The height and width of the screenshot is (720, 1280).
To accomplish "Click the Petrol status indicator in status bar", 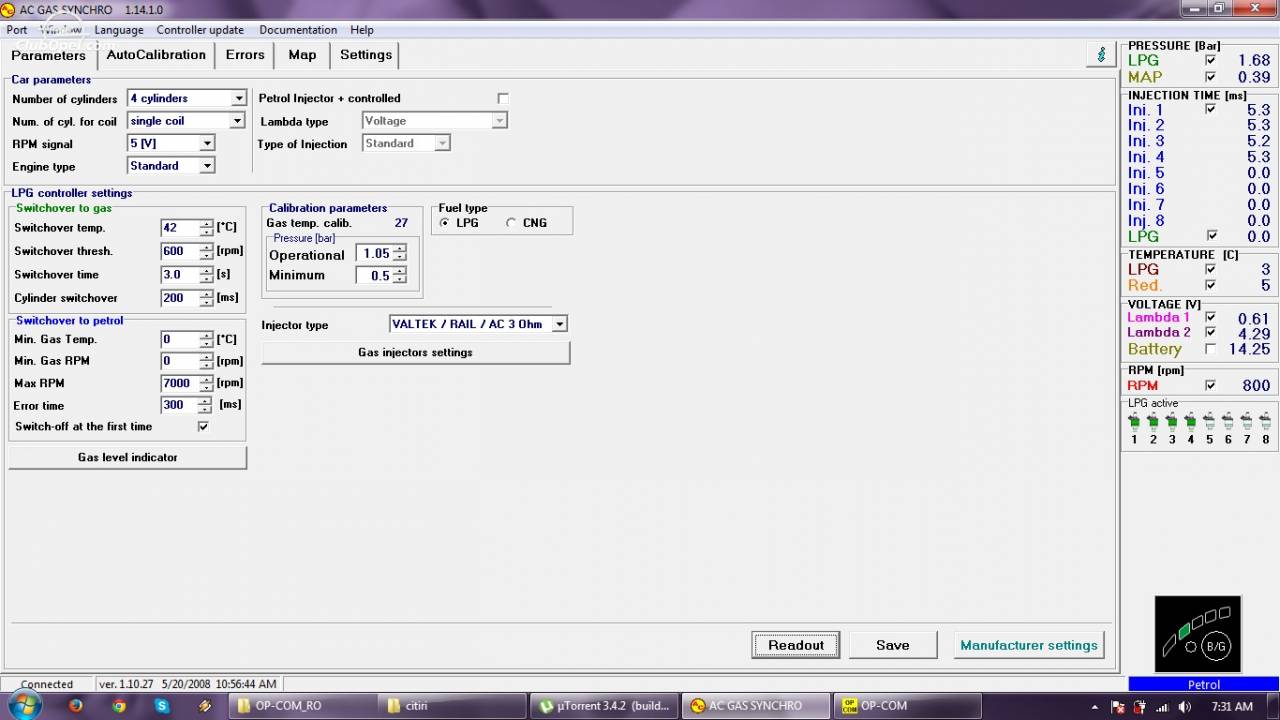I will click(x=1203, y=685).
